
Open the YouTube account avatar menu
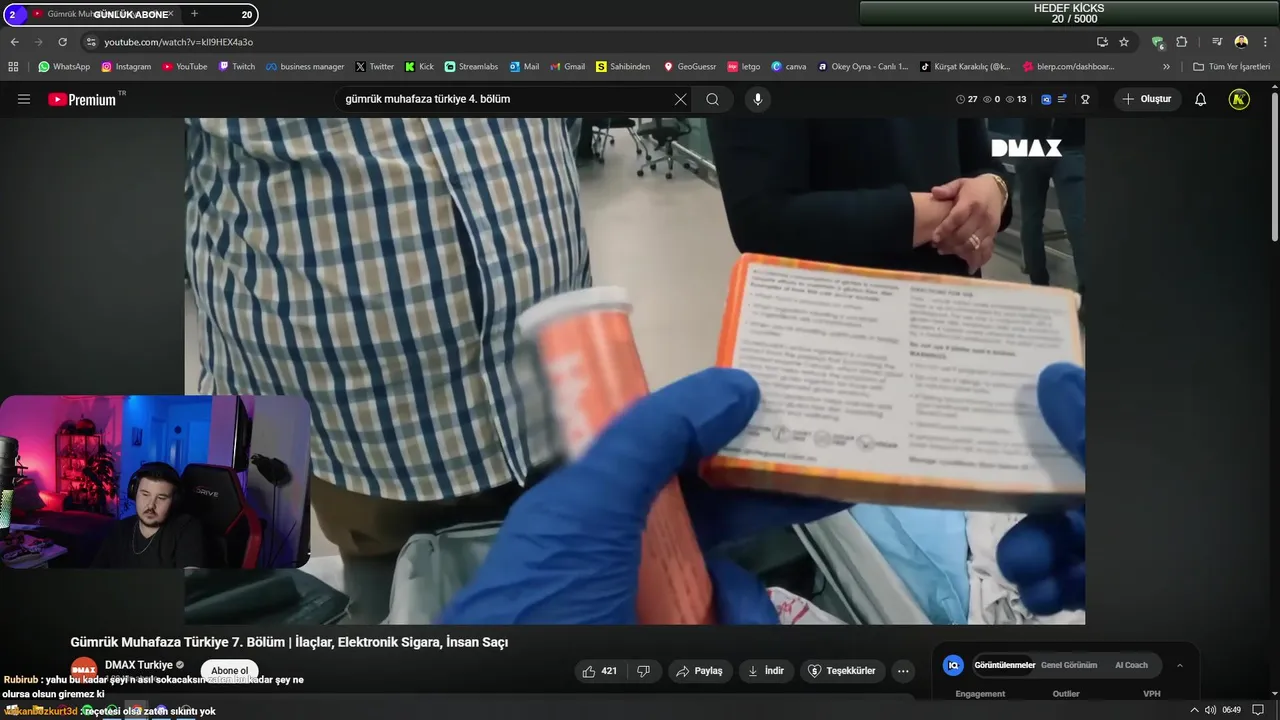pyautogui.click(x=1239, y=99)
